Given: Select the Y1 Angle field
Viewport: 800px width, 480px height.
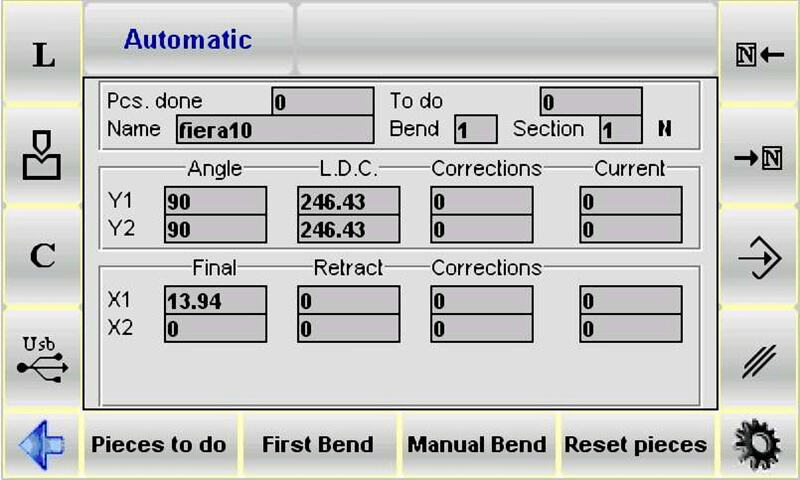Looking at the screenshot, I should (215, 201).
